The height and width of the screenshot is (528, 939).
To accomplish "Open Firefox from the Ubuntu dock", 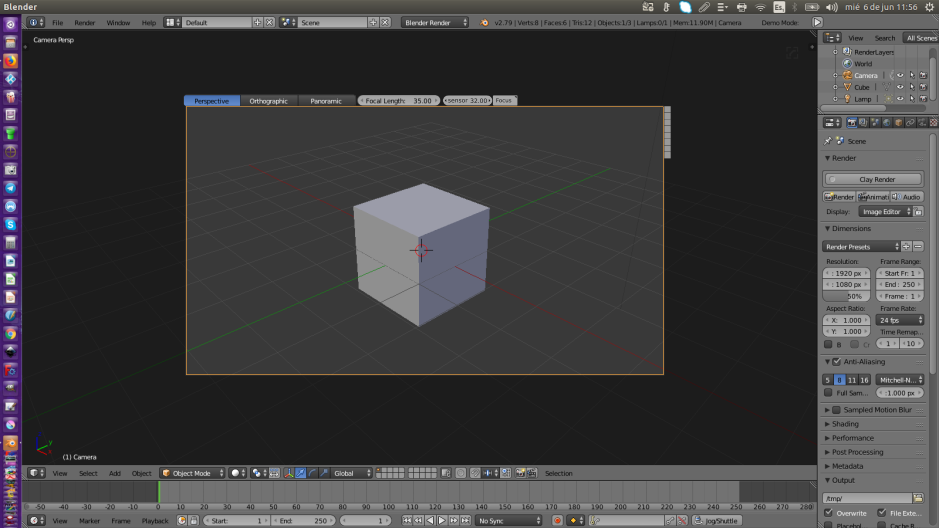I will (x=10, y=61).
